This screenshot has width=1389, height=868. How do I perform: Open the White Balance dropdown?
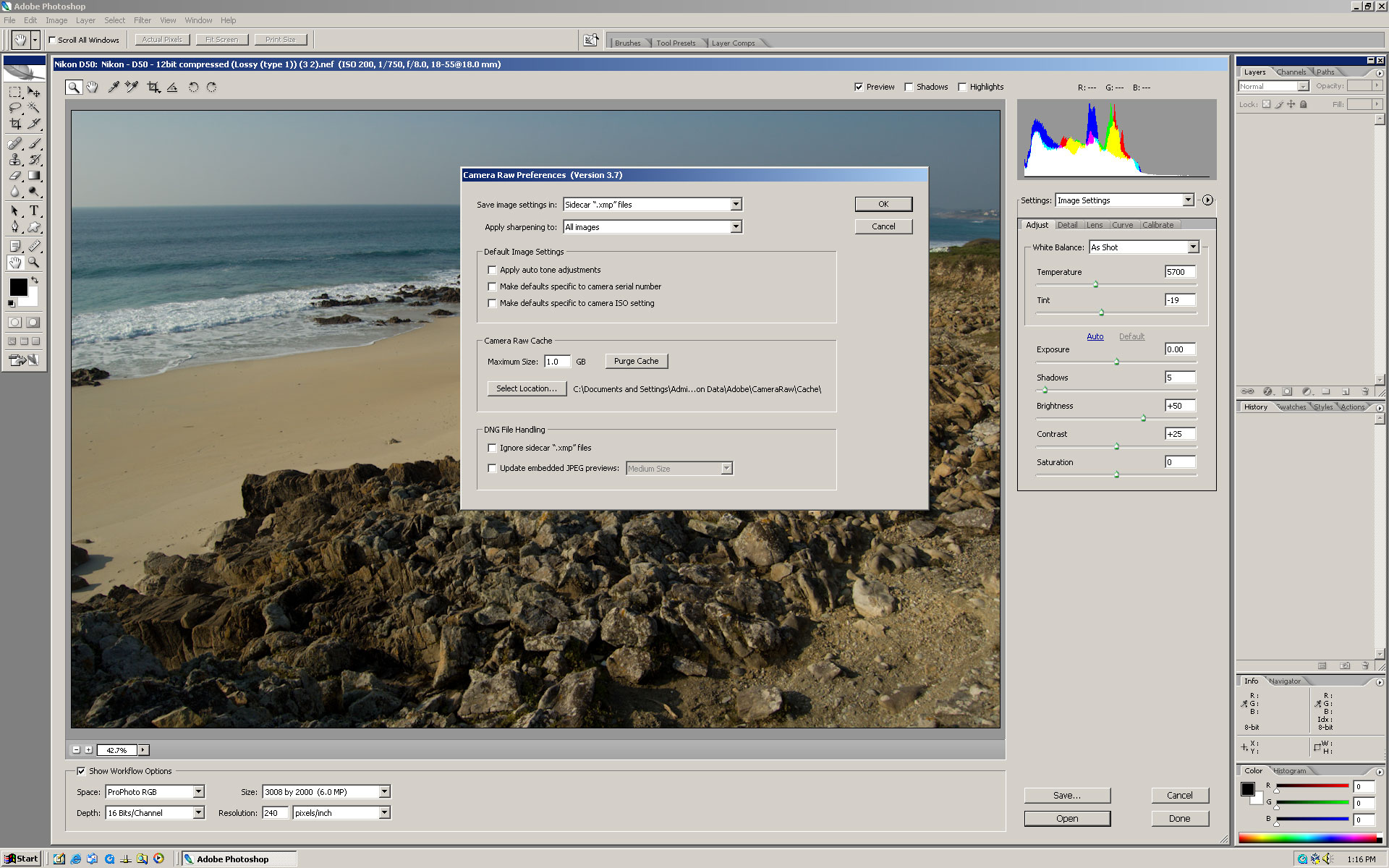pyautogui.click(x=1193, y=247)
